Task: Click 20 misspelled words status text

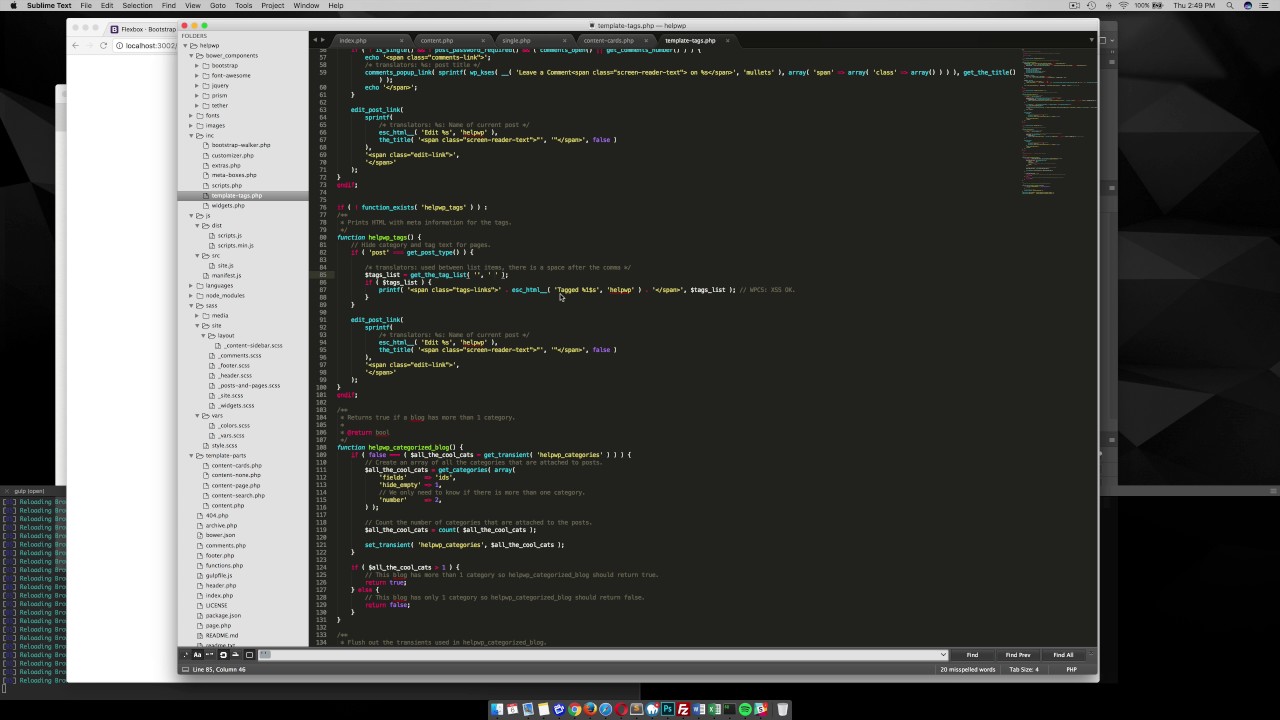Action: (x=967, y=669)
